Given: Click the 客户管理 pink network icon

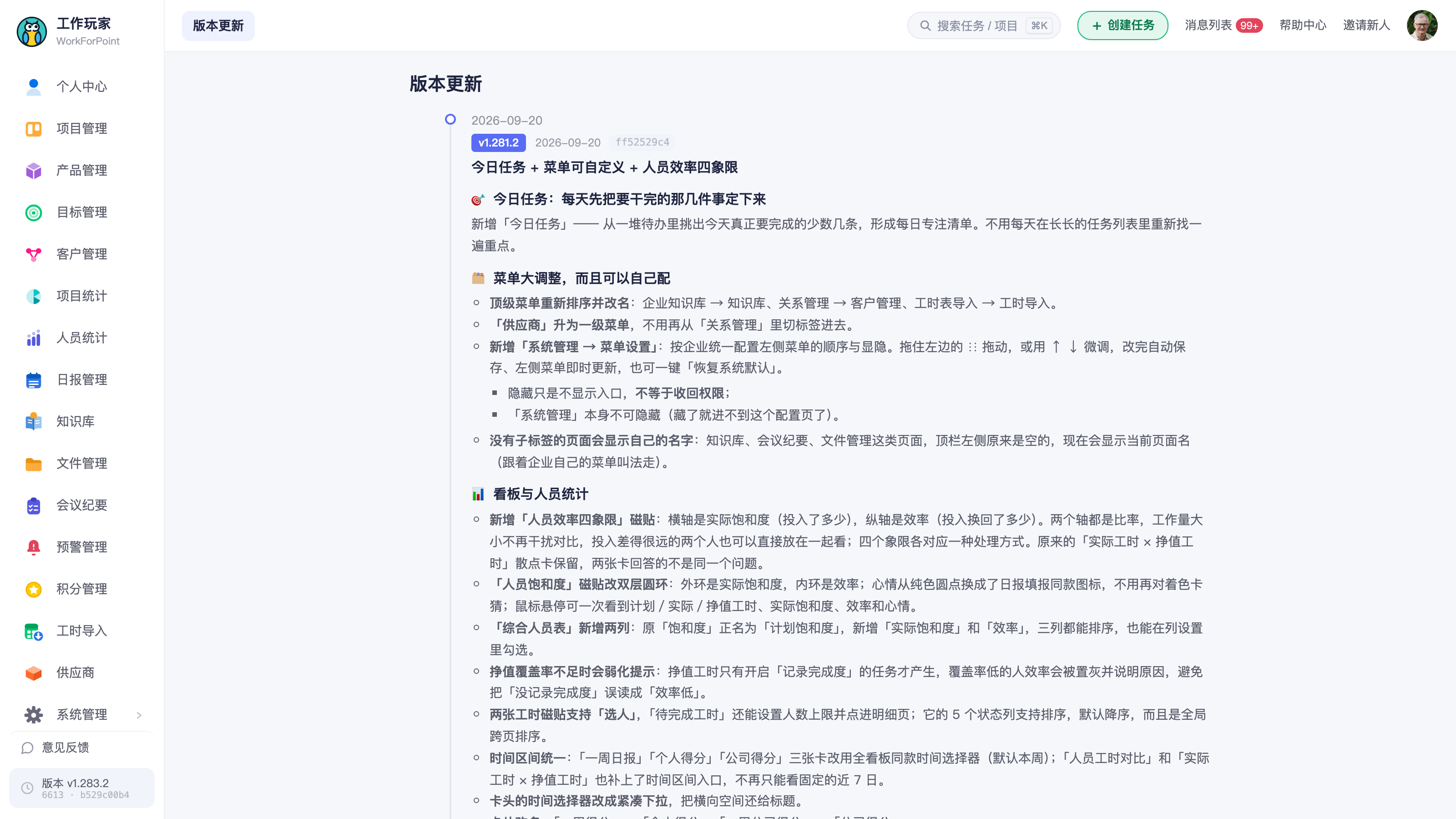Looking at the screenshot, I should tap(33, 254).
